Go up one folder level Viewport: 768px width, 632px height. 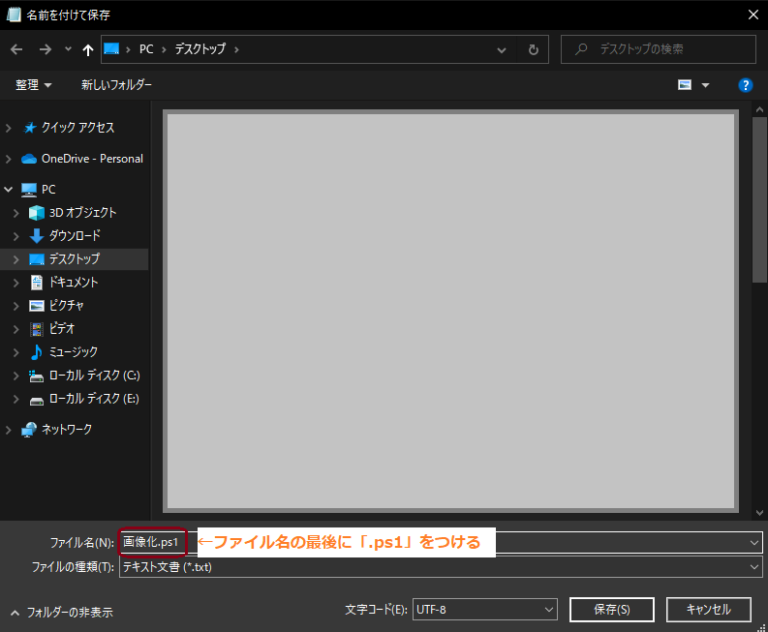tap(88, 49)
